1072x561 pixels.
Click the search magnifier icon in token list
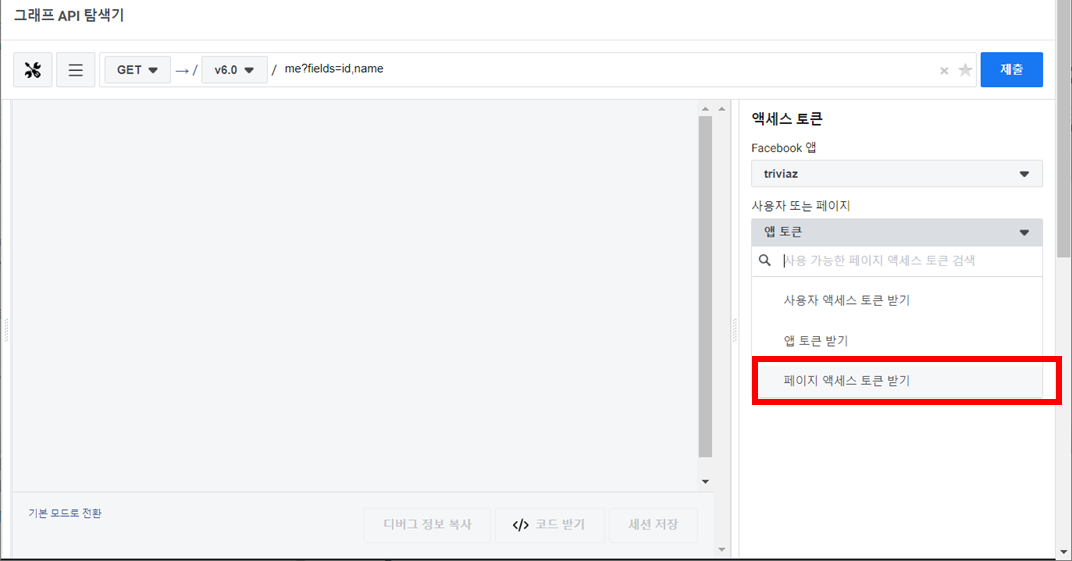[764, 260]
